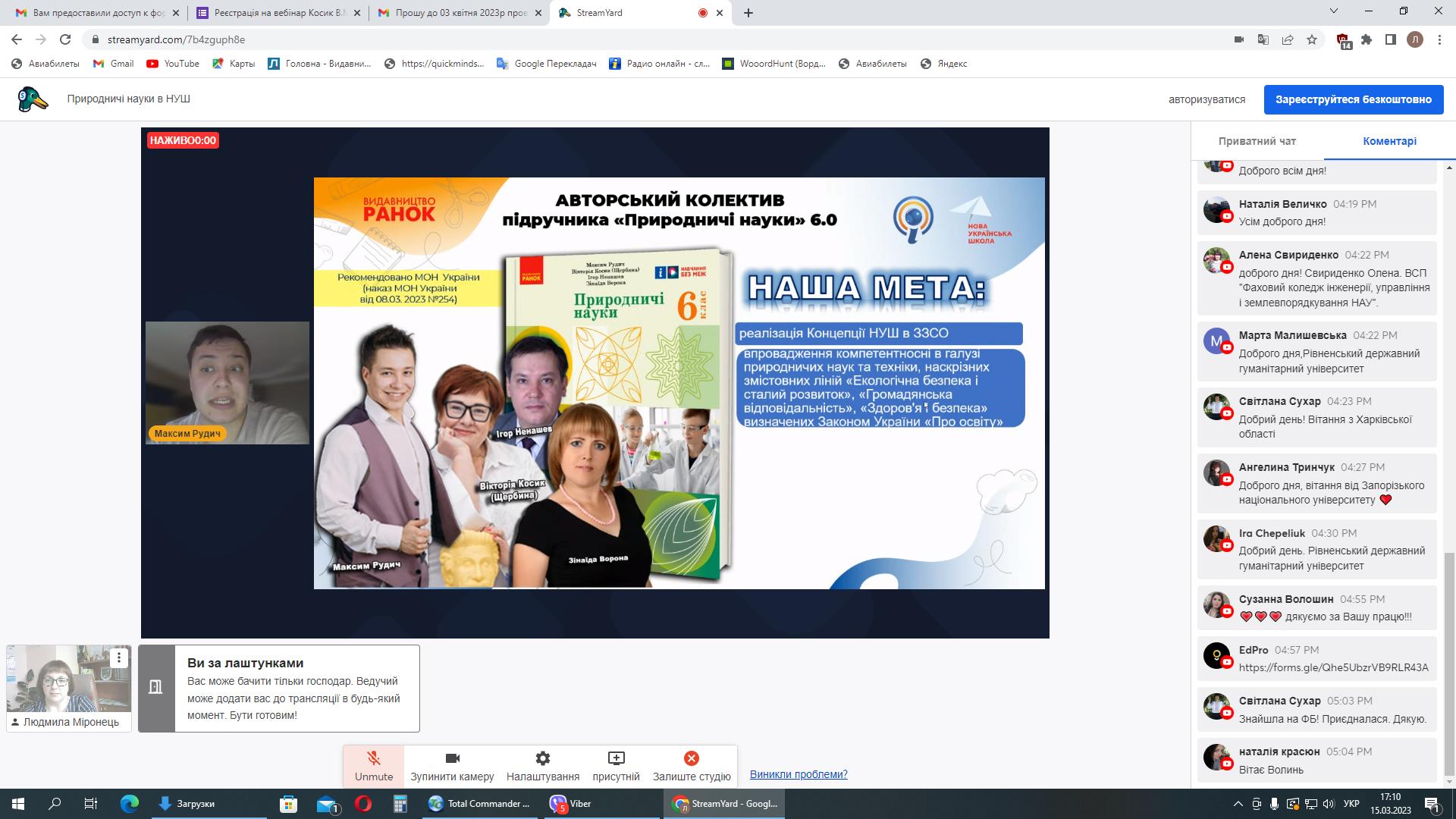Show hidden tray icons chevron
Screen dimensions: 1456x819
(x=1238, y=804)
